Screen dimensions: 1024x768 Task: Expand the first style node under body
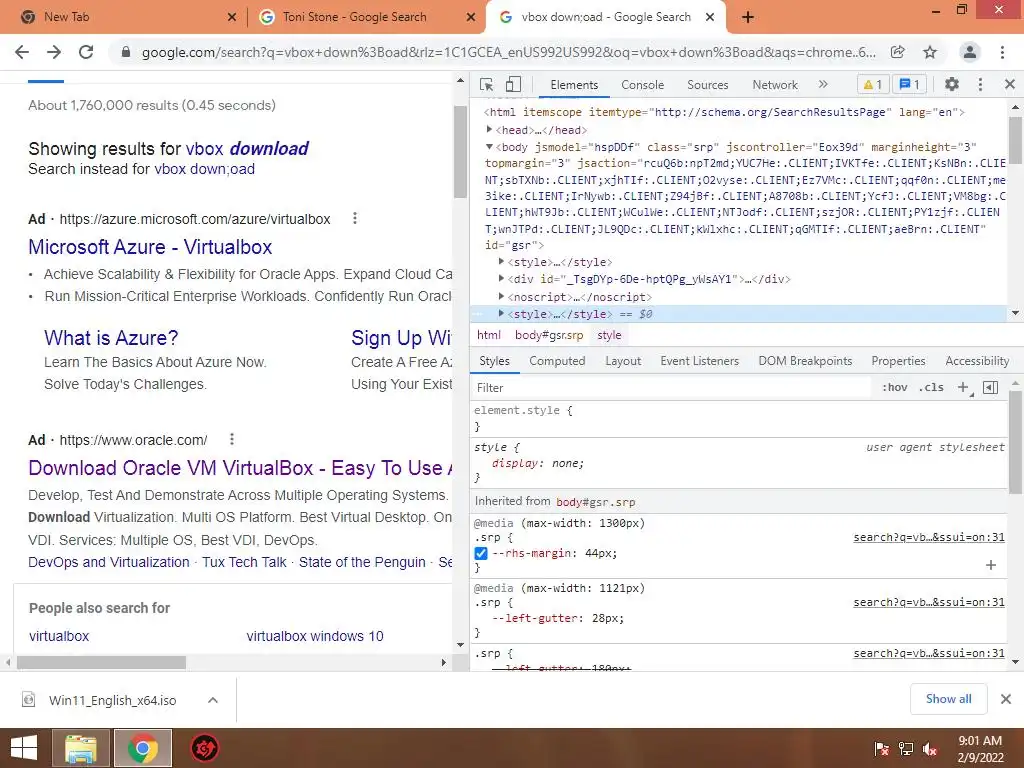pyautogui.click(x=501, y=262)
